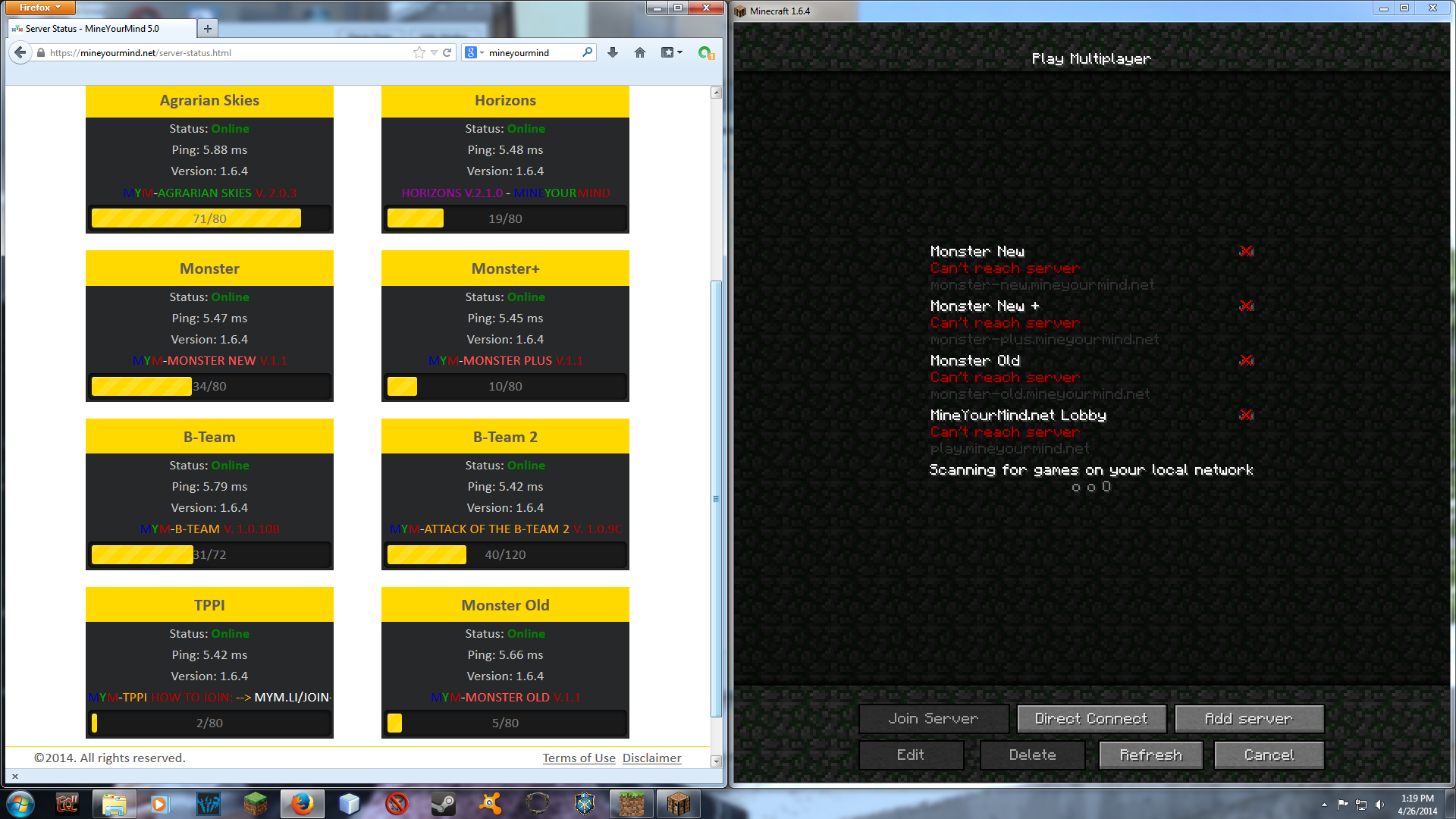Click the red ping icon for Monster Old
This screenshot has height=819, width=1456.
point(1246,360)
